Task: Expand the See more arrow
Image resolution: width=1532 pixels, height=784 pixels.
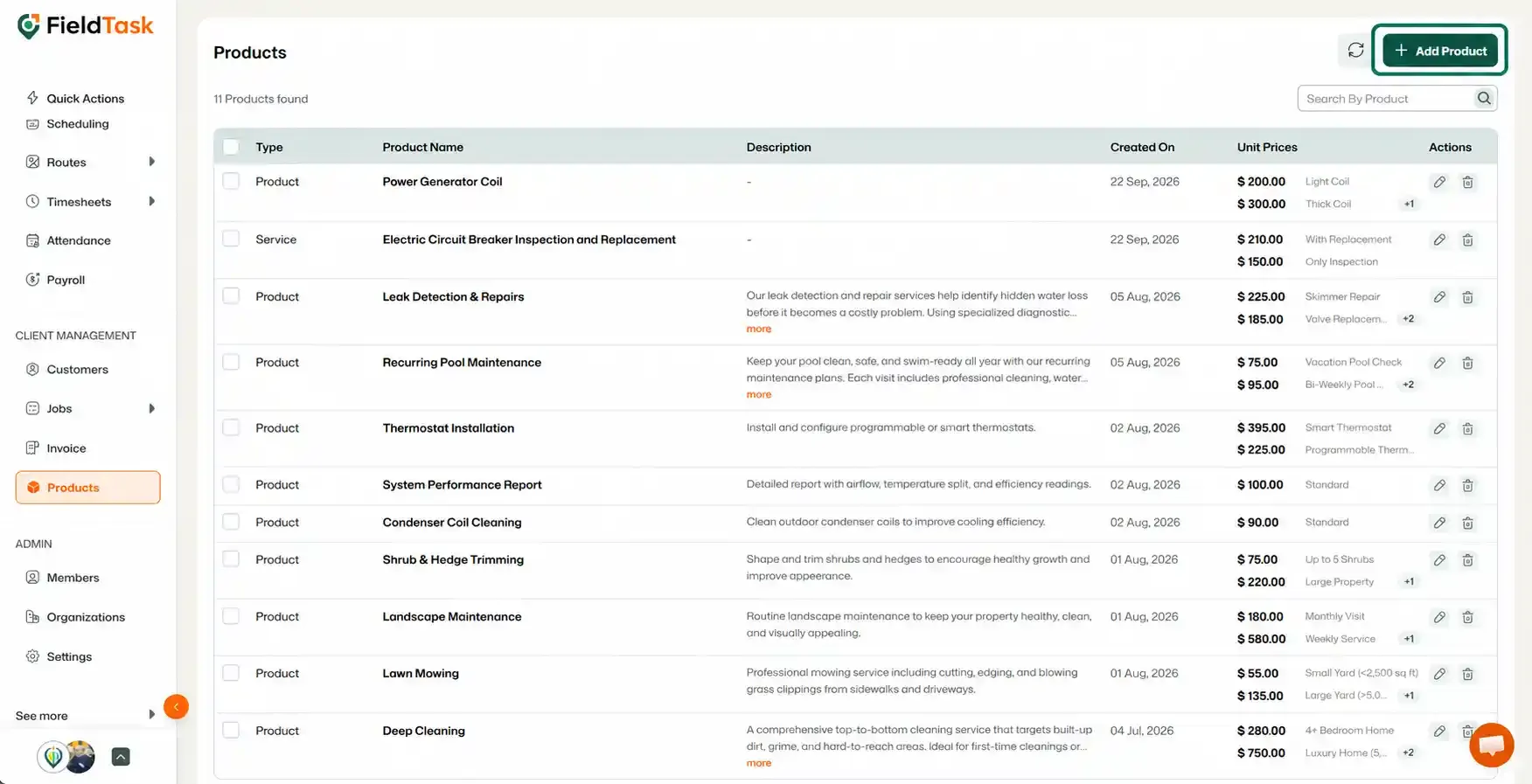Action: click(151, 714)
